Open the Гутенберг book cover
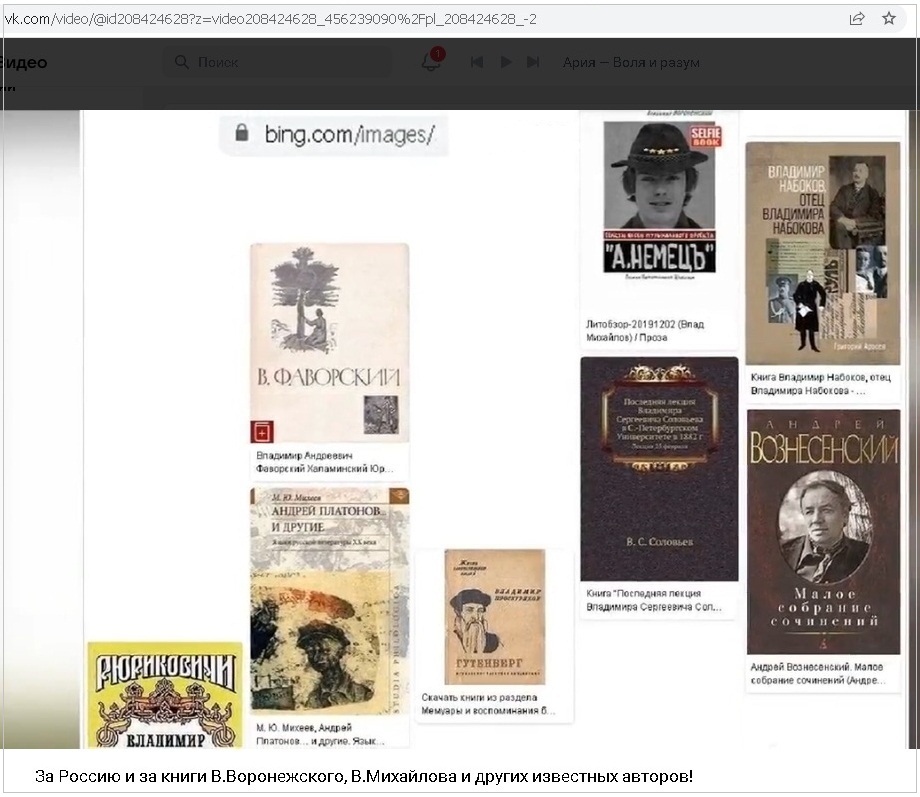The height and width of the screenshot is (797, 920). (x=495, y=616)
